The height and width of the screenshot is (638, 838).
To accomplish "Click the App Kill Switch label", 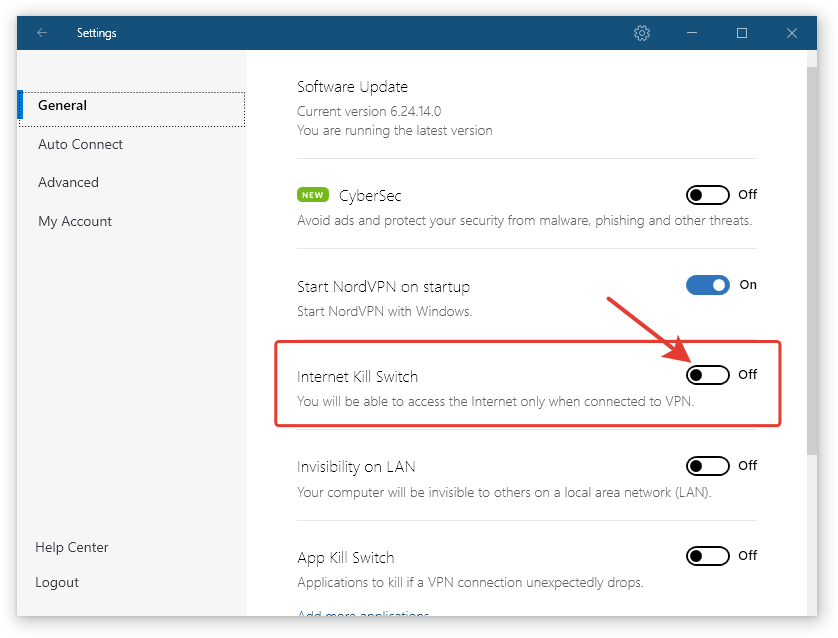I will tap(346, 558).
